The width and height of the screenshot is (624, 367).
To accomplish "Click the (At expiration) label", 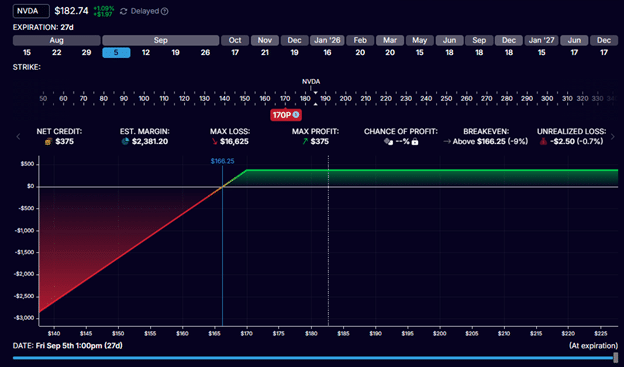I will coord(593,346).
